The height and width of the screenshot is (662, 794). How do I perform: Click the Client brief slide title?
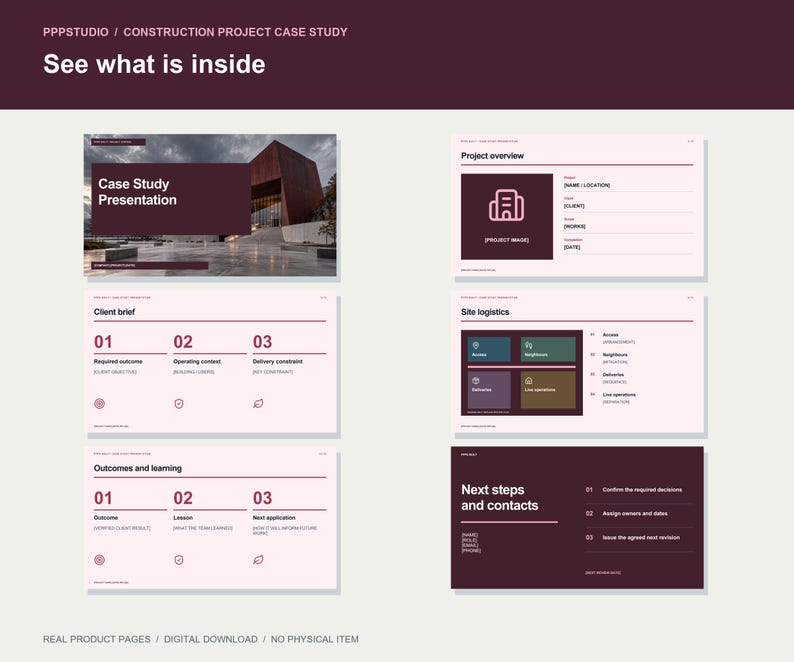tap(114, 312)
